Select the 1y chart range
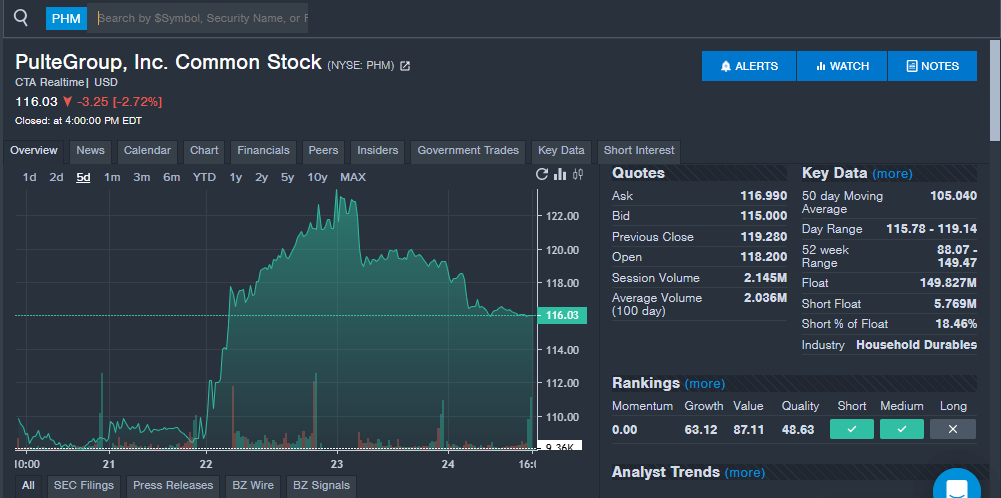This screenshot has height=498, width=1001. point(236,177)
